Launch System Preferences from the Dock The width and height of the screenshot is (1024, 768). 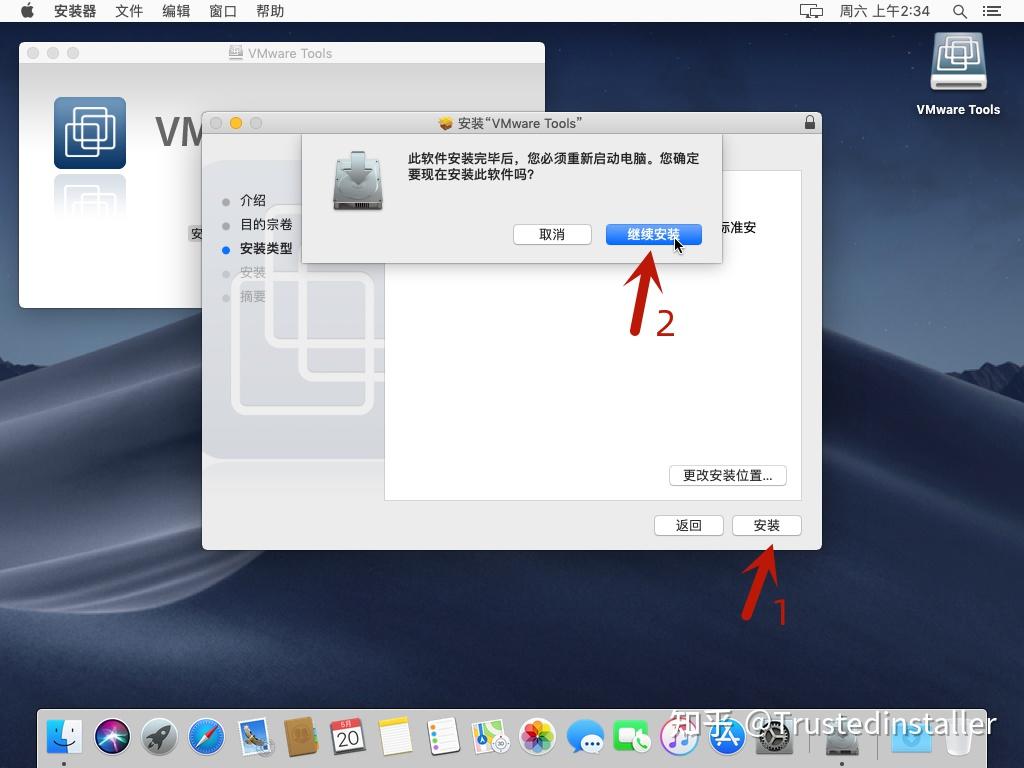[x=773, y=737]
